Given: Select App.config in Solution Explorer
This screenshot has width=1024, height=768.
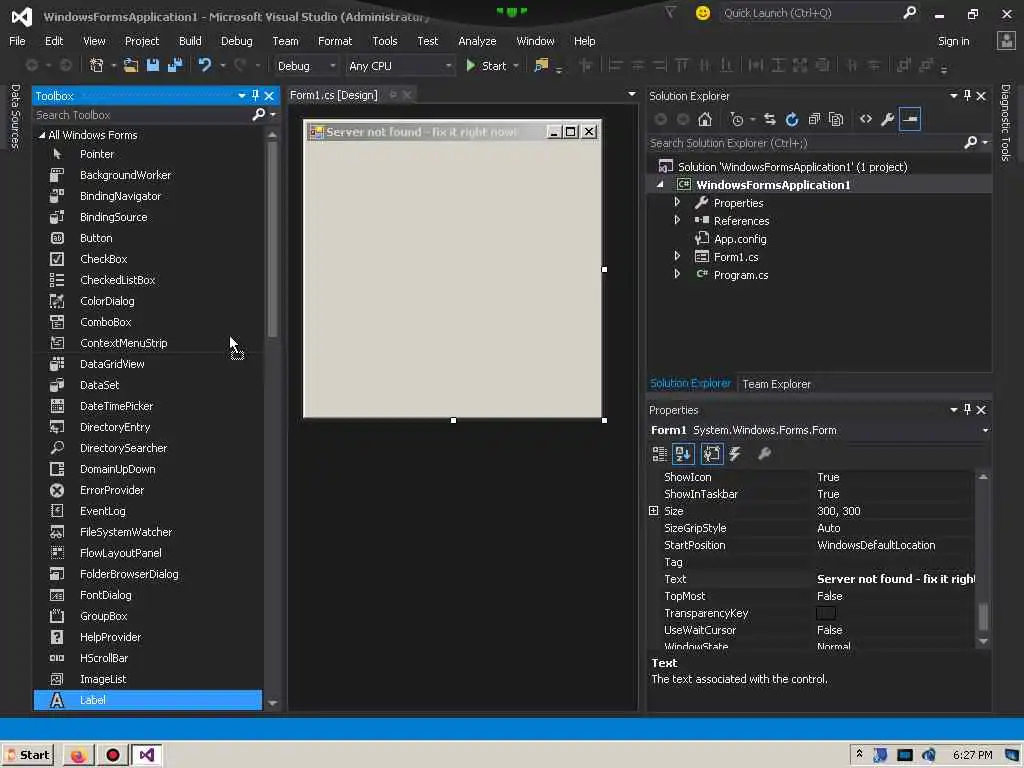Looking at the screenshot, I should pyautogui.click(x=740, y=239).
